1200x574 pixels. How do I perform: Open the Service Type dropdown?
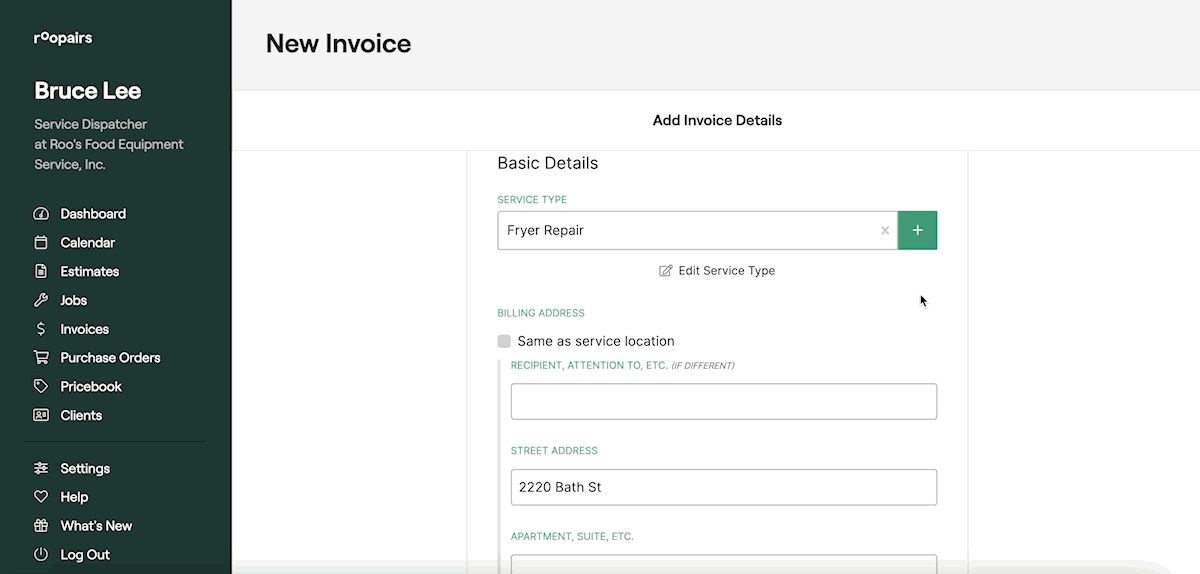point(685,231)
